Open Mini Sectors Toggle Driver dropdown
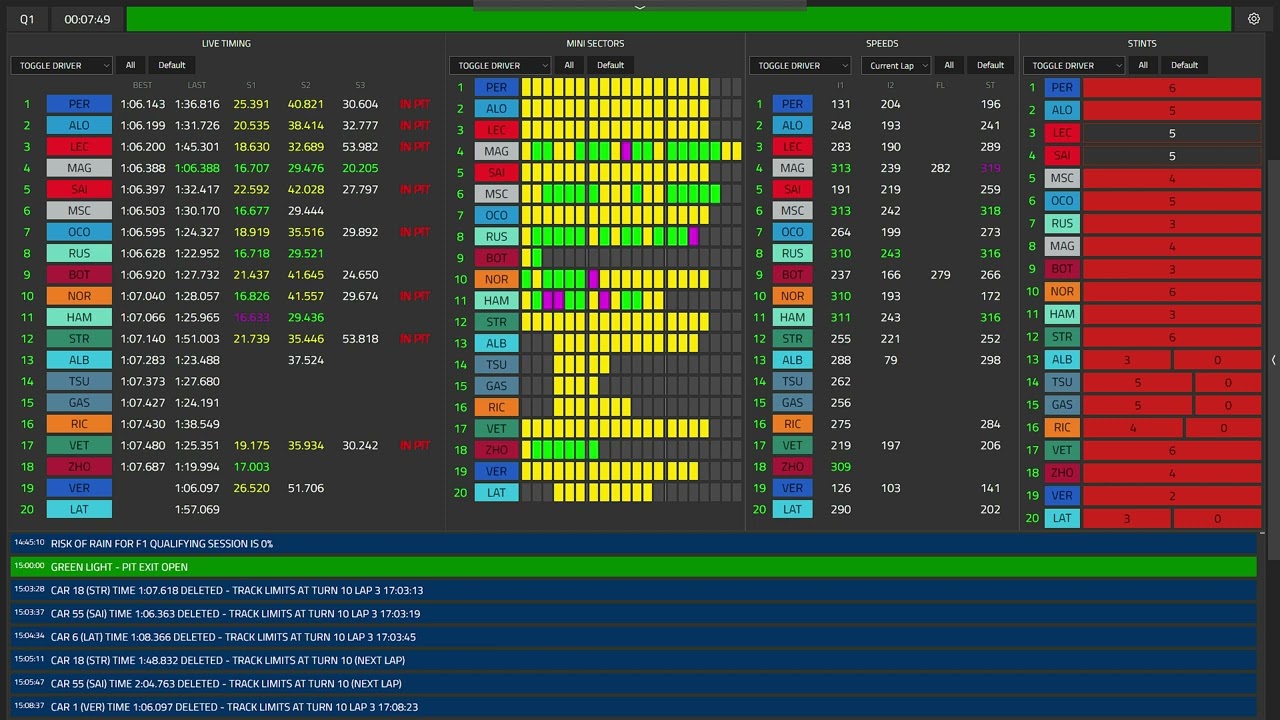The height and width of the screenshot is (720, 1280). (500, 65)
